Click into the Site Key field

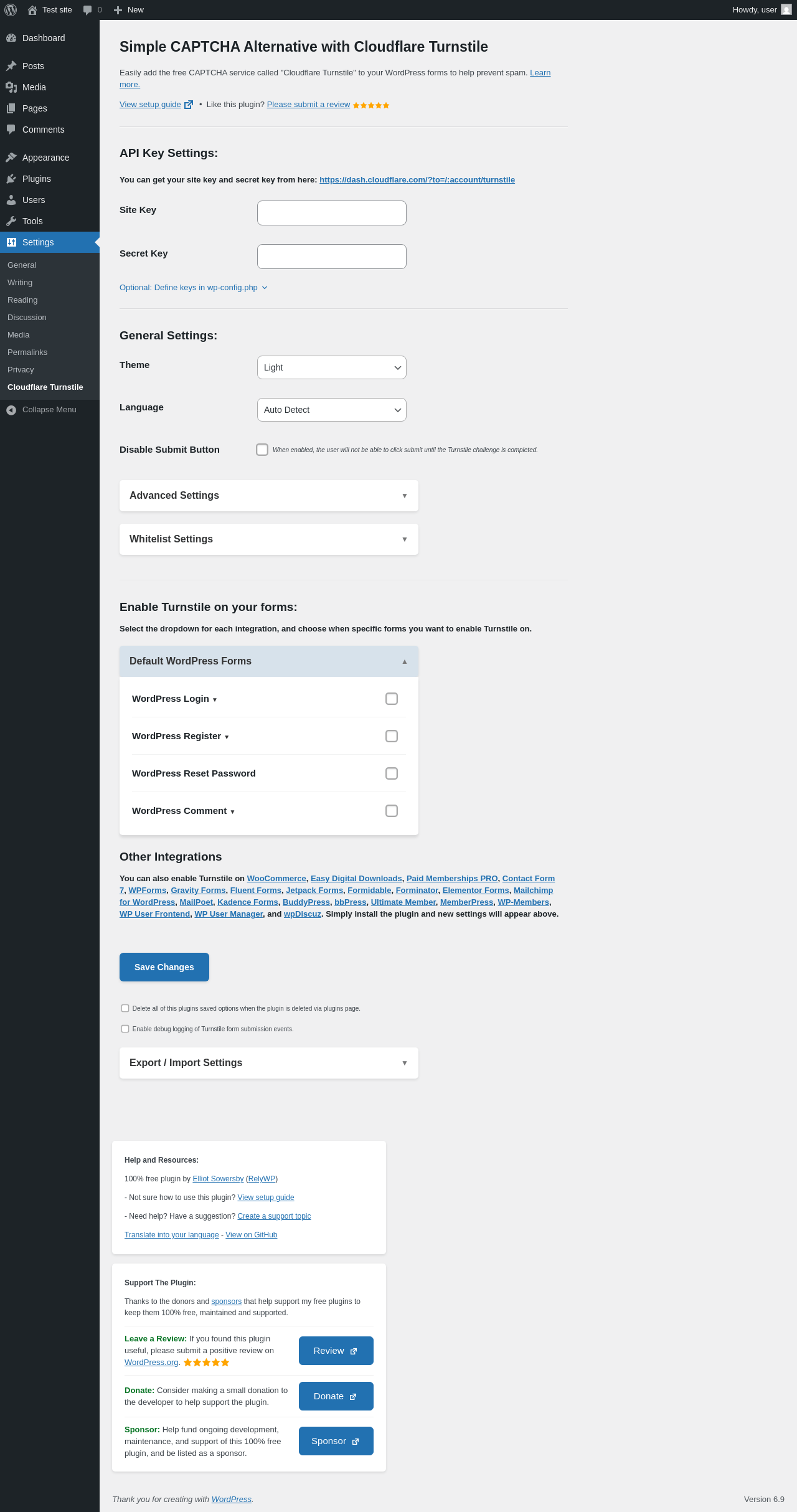coord(331,213)
